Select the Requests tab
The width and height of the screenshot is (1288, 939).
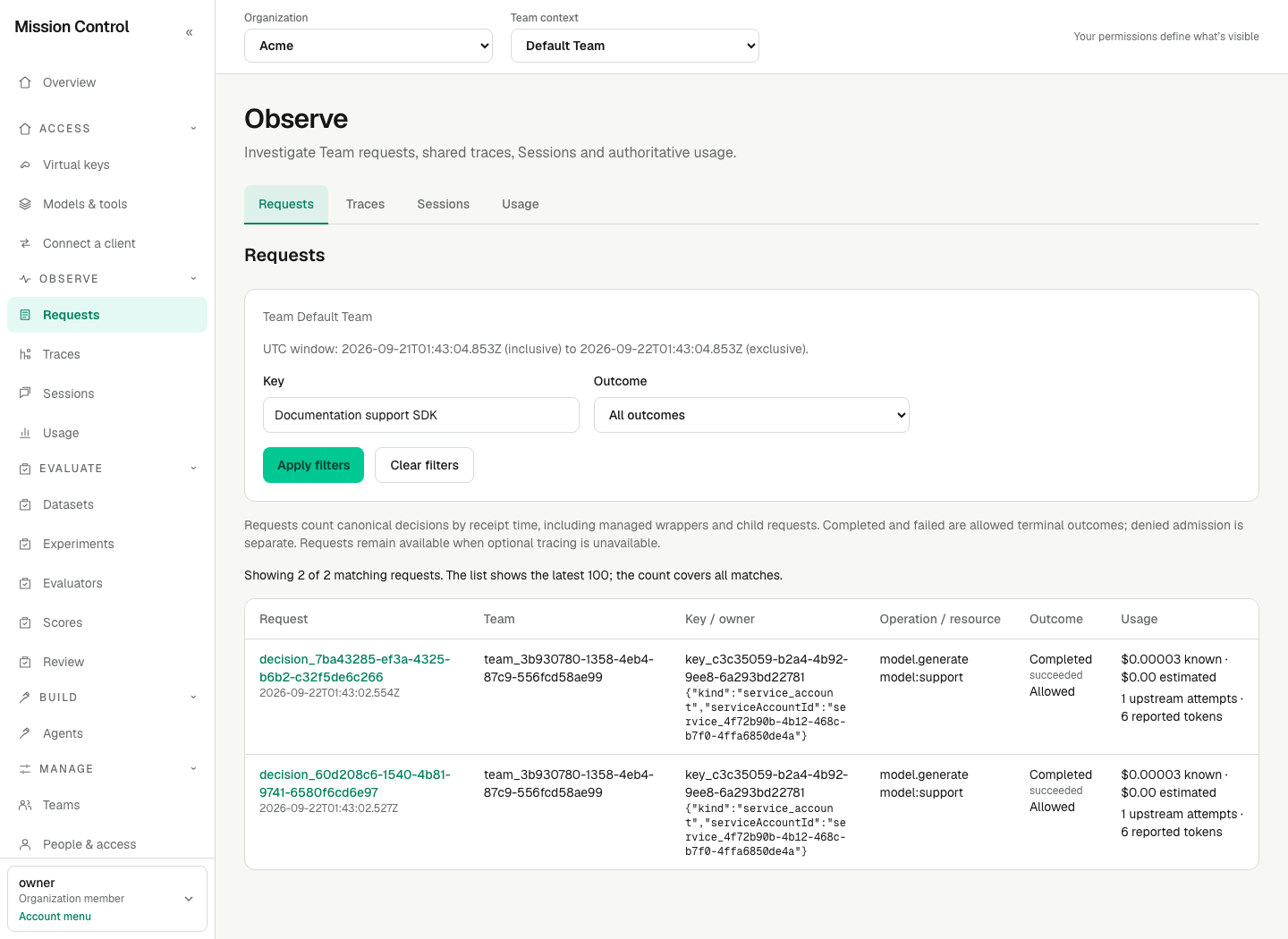(x=286, y=204)
